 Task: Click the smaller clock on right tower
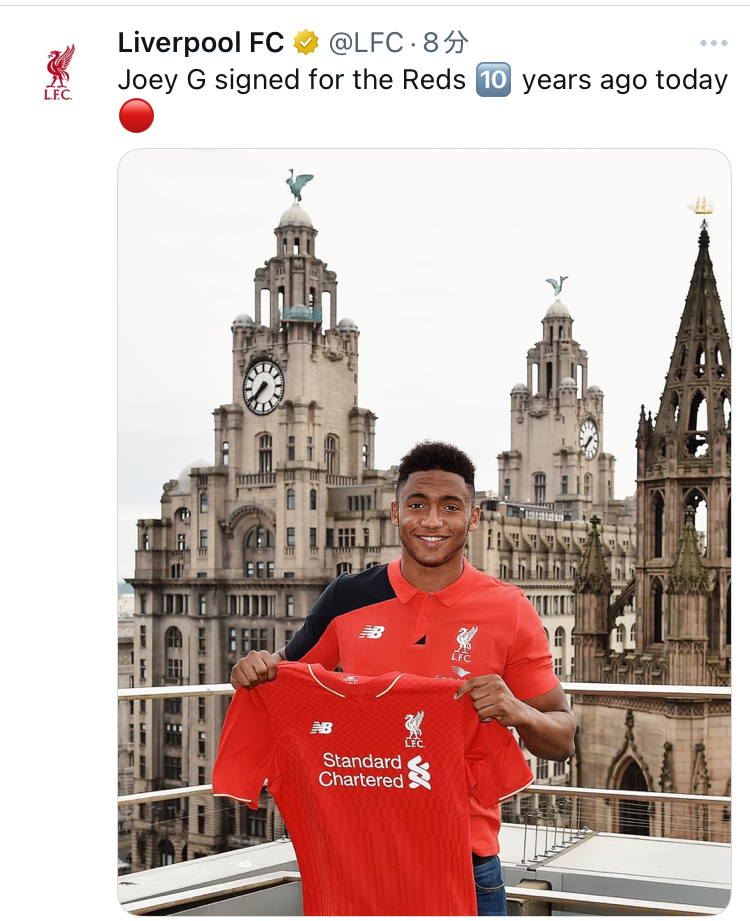tap(588, 439)
